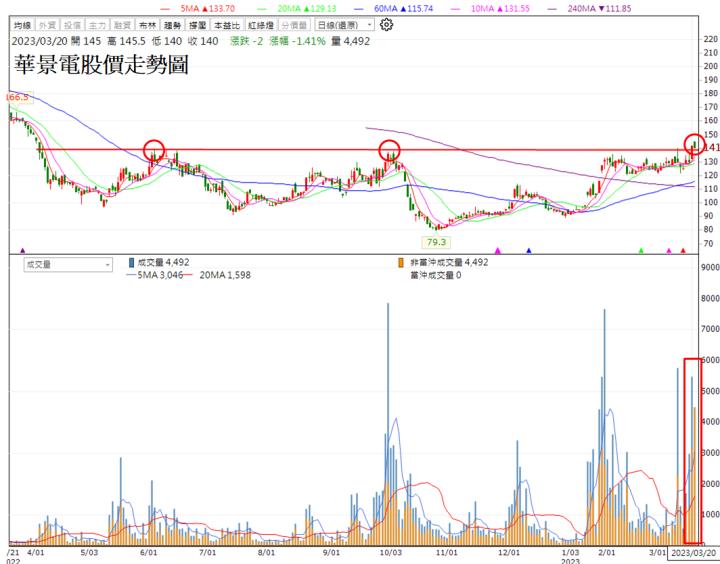Click the 非當沖成交量 4,492 legend text
The width and height of the screenshot is (720, 564).
[449, 263]
